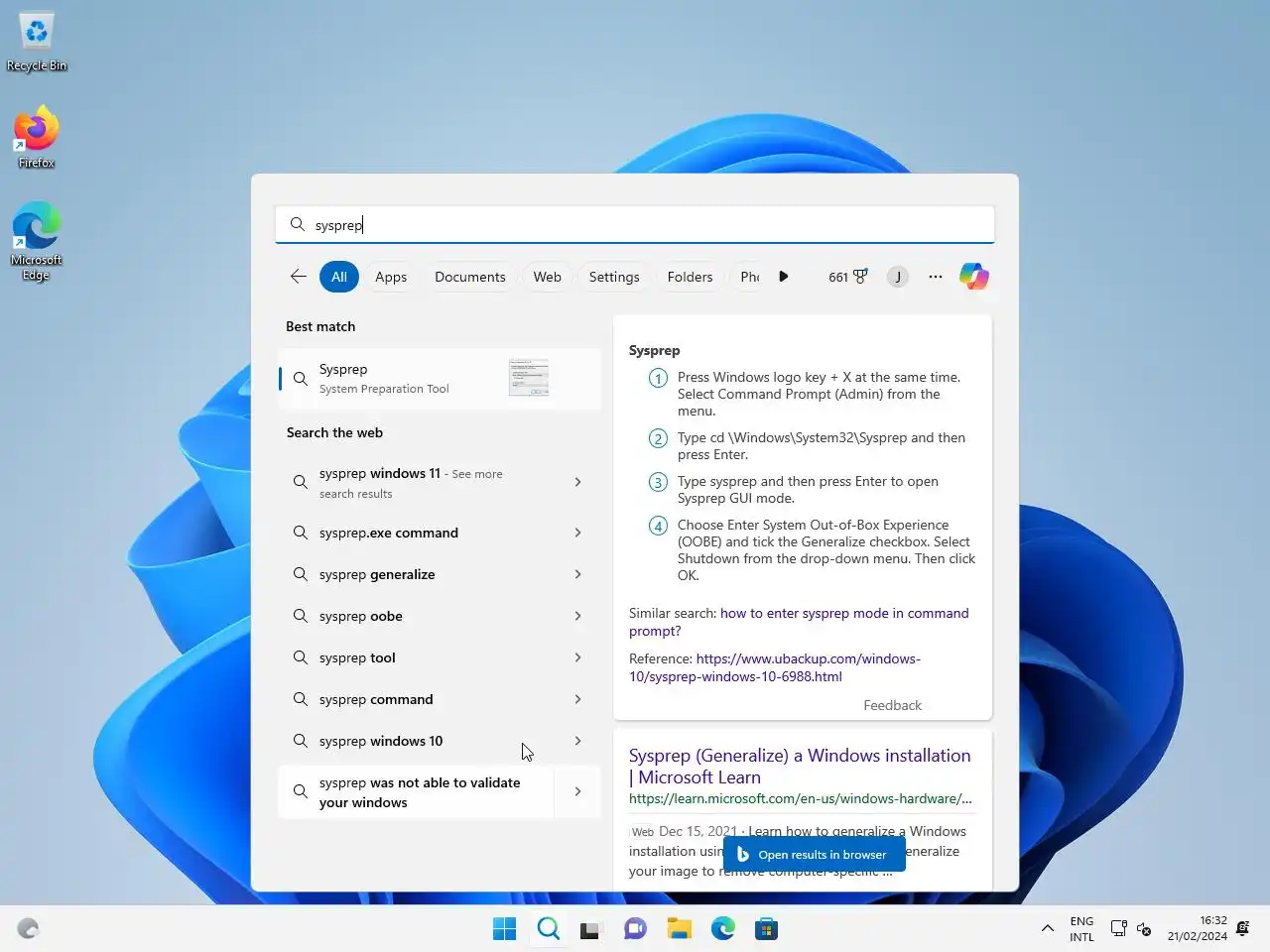Select Sysprep System Preparation Tool best match
Image resolution: width=1270 pixels, height=952 pixels.
pyautogui.click(x=440, y=378)
